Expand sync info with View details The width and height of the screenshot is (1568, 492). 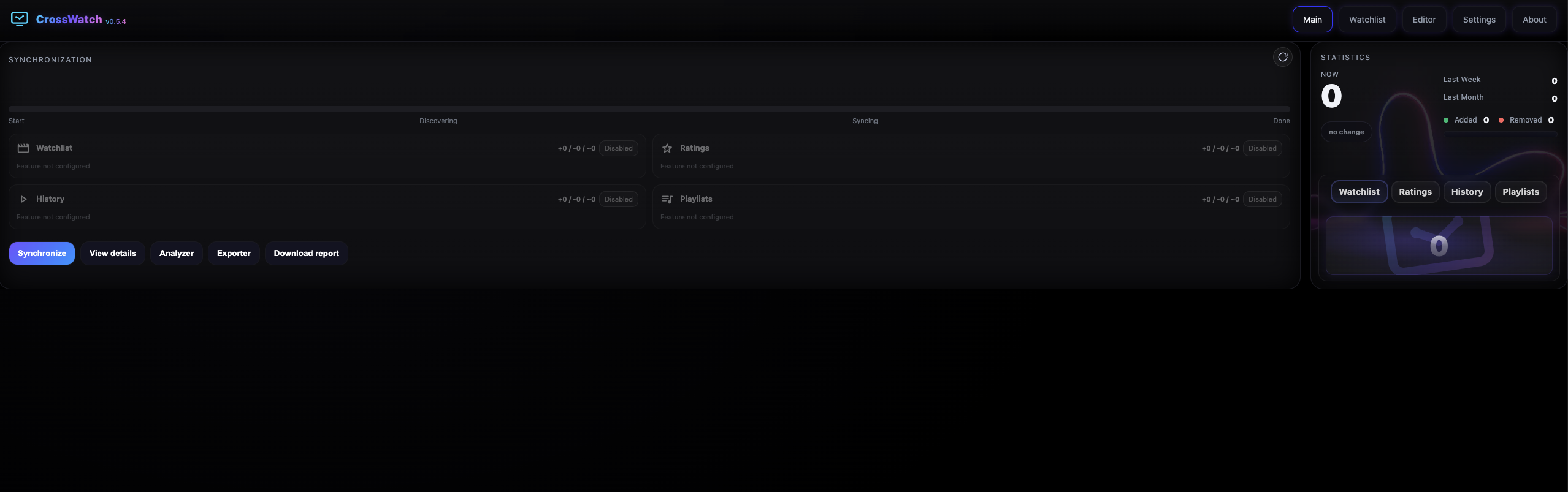tap(113, 253)
